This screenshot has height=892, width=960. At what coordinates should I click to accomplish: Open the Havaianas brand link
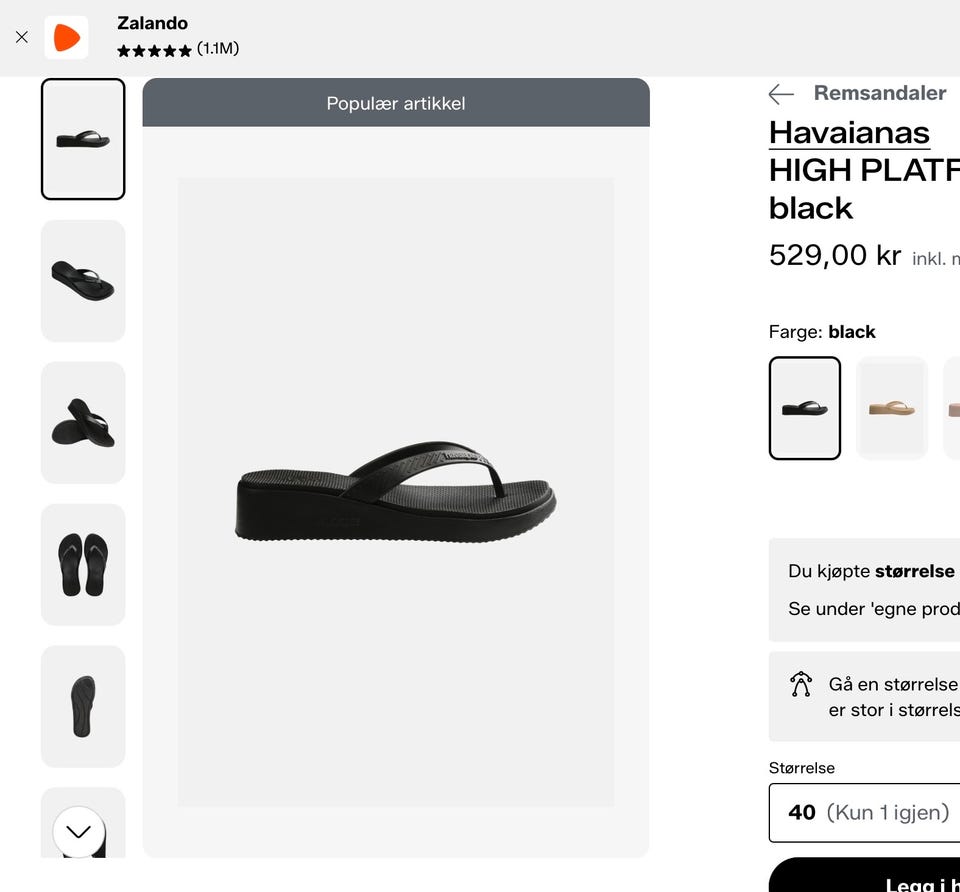coord(849,133)
